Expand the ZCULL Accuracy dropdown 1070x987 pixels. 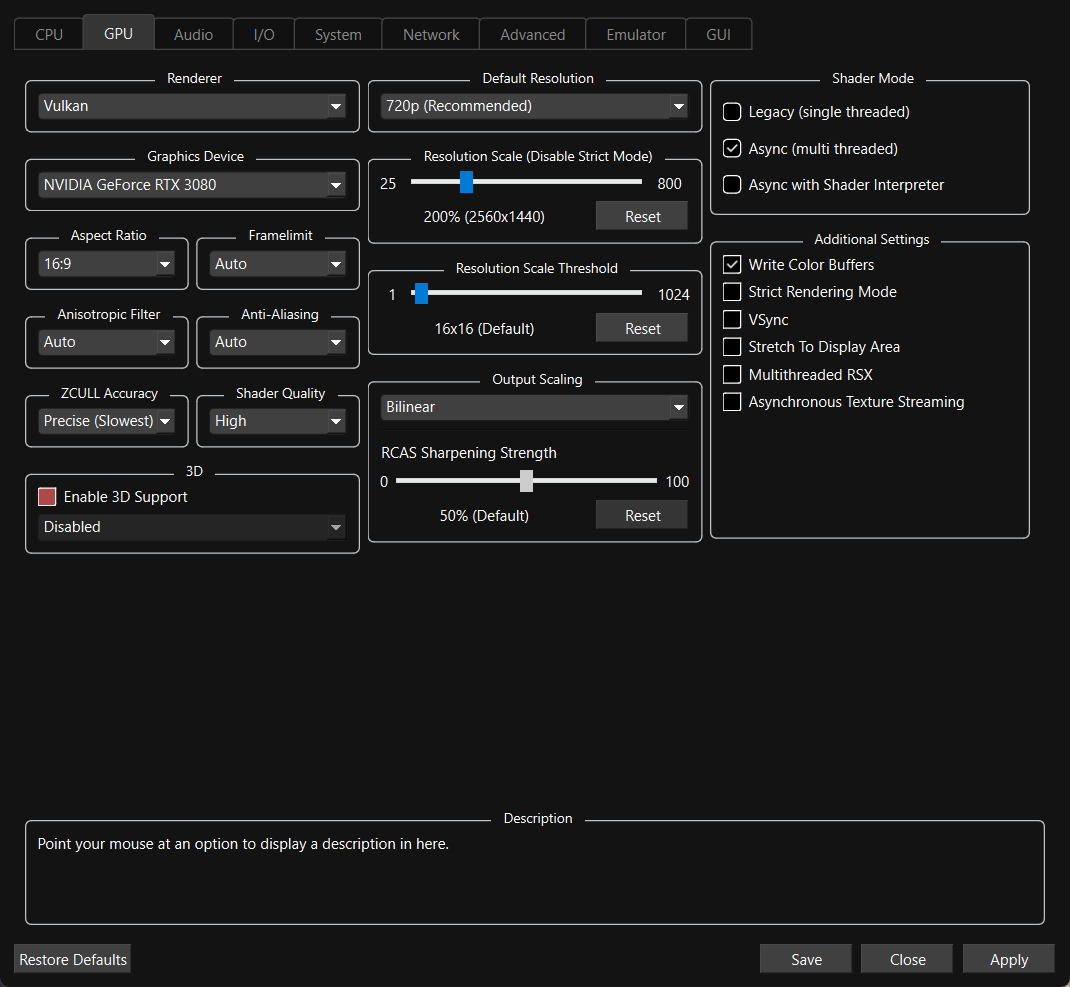[x=107, y=422]
